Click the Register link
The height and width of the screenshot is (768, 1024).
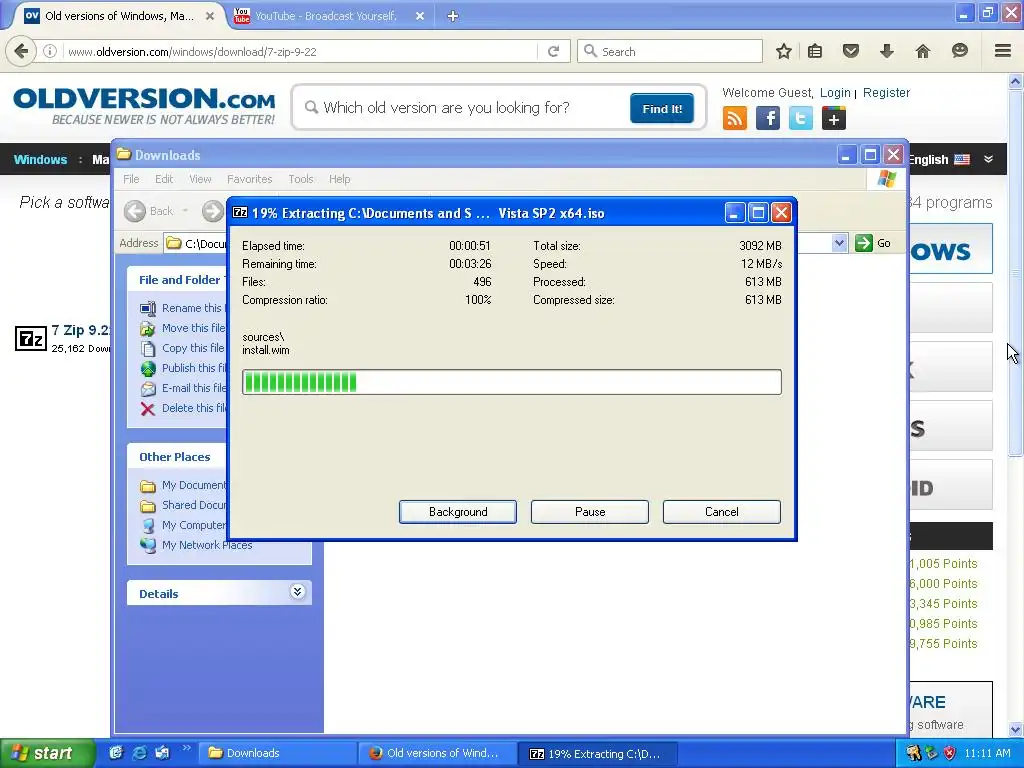886,93
